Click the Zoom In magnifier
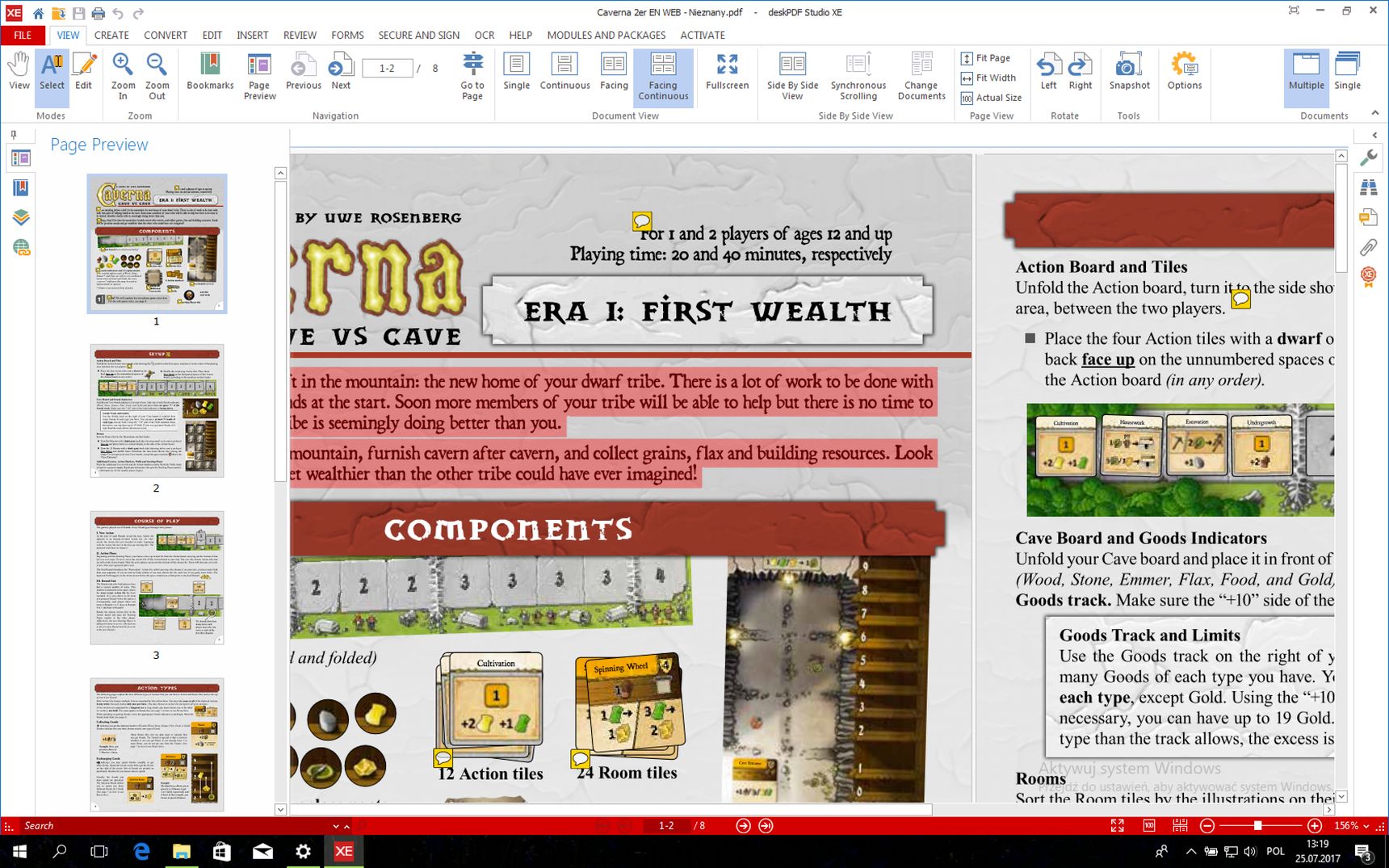This screenshot has height=868, width=1389. pos(123,76)
